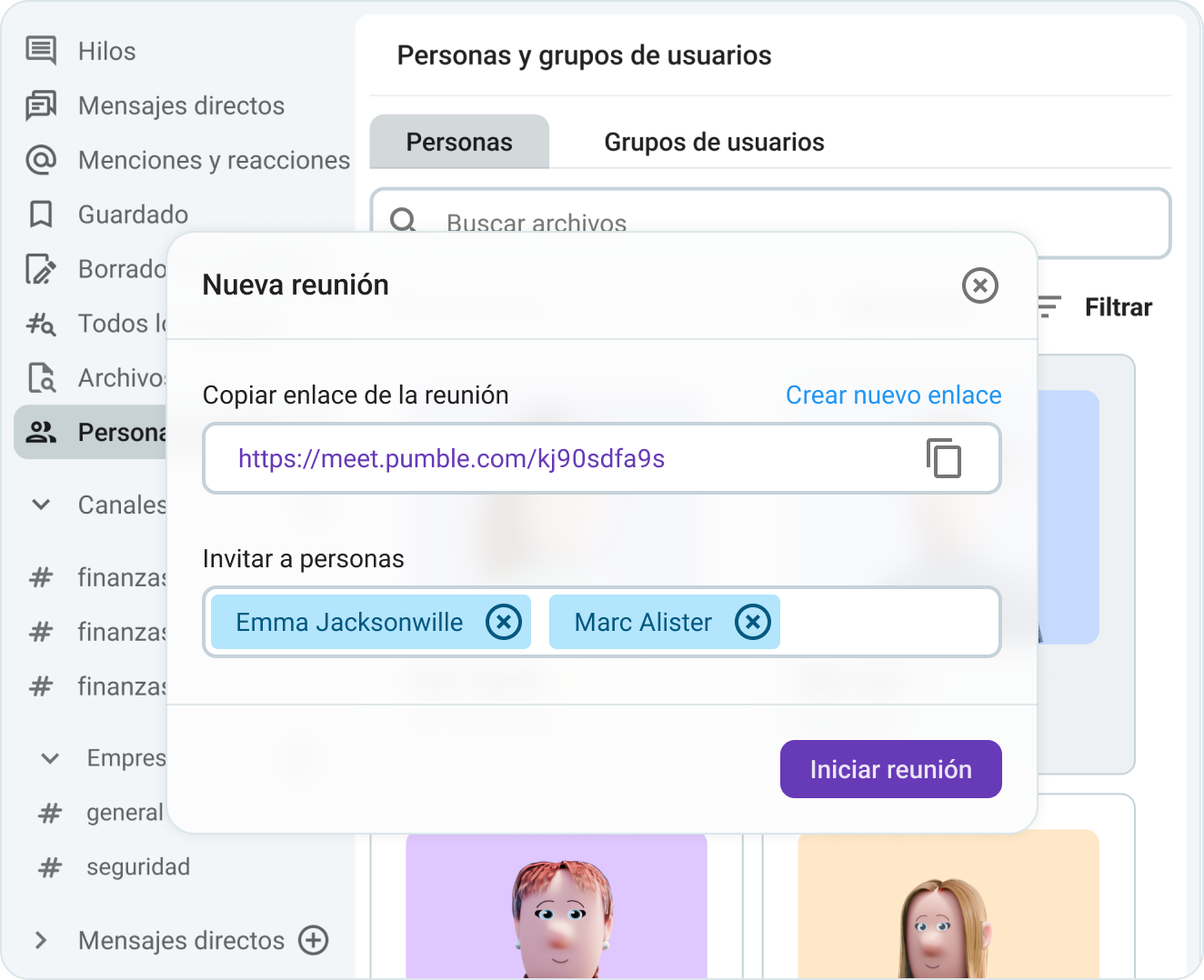Switch to the Grupos de usuarios tab
This screenshot has width=1204, height=980.
714,142
